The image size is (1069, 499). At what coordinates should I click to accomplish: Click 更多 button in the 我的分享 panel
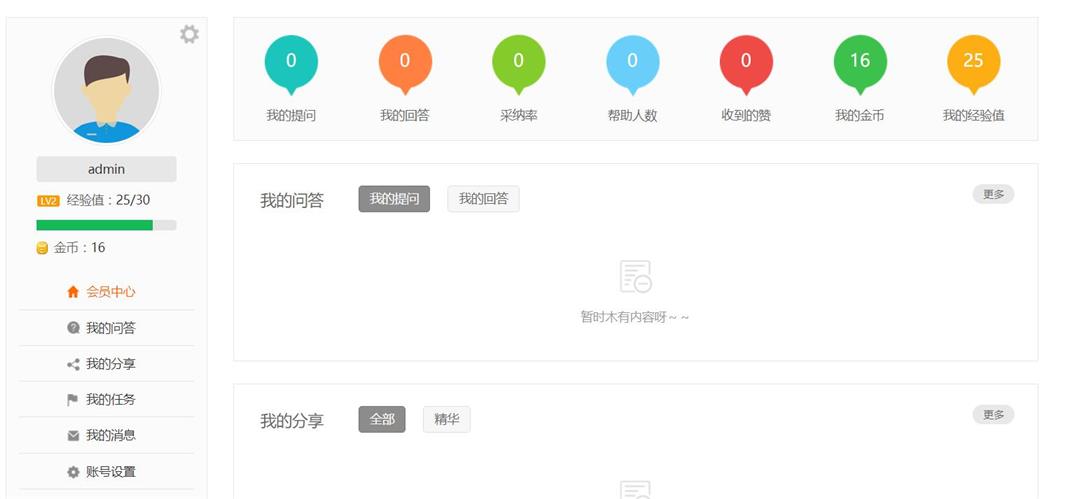pos(993,414)
